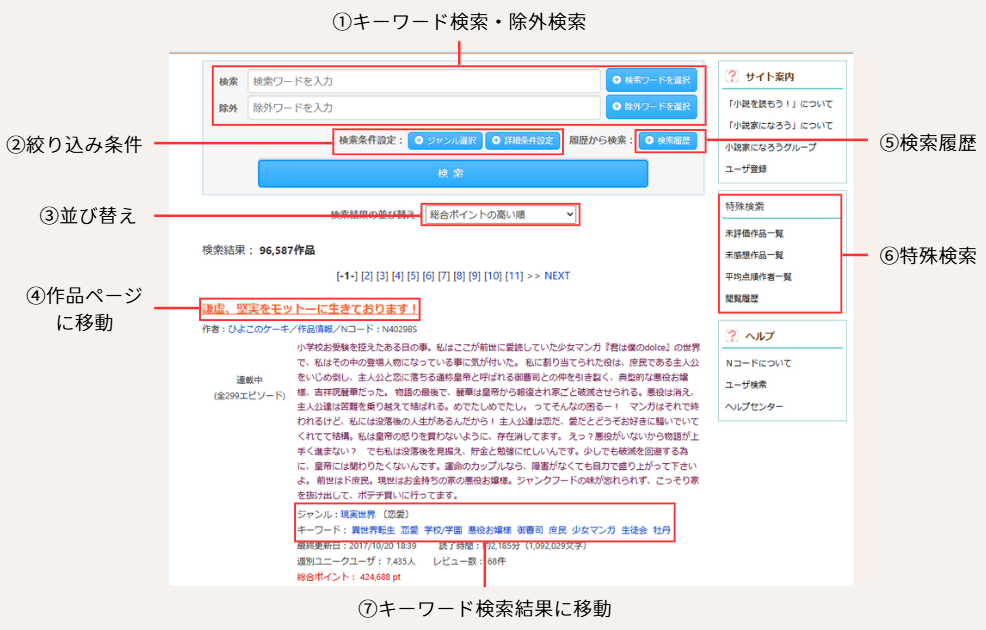The image size is (986, 630).
Task: Click the NEXT pagination link
Action: coord(557,276)
